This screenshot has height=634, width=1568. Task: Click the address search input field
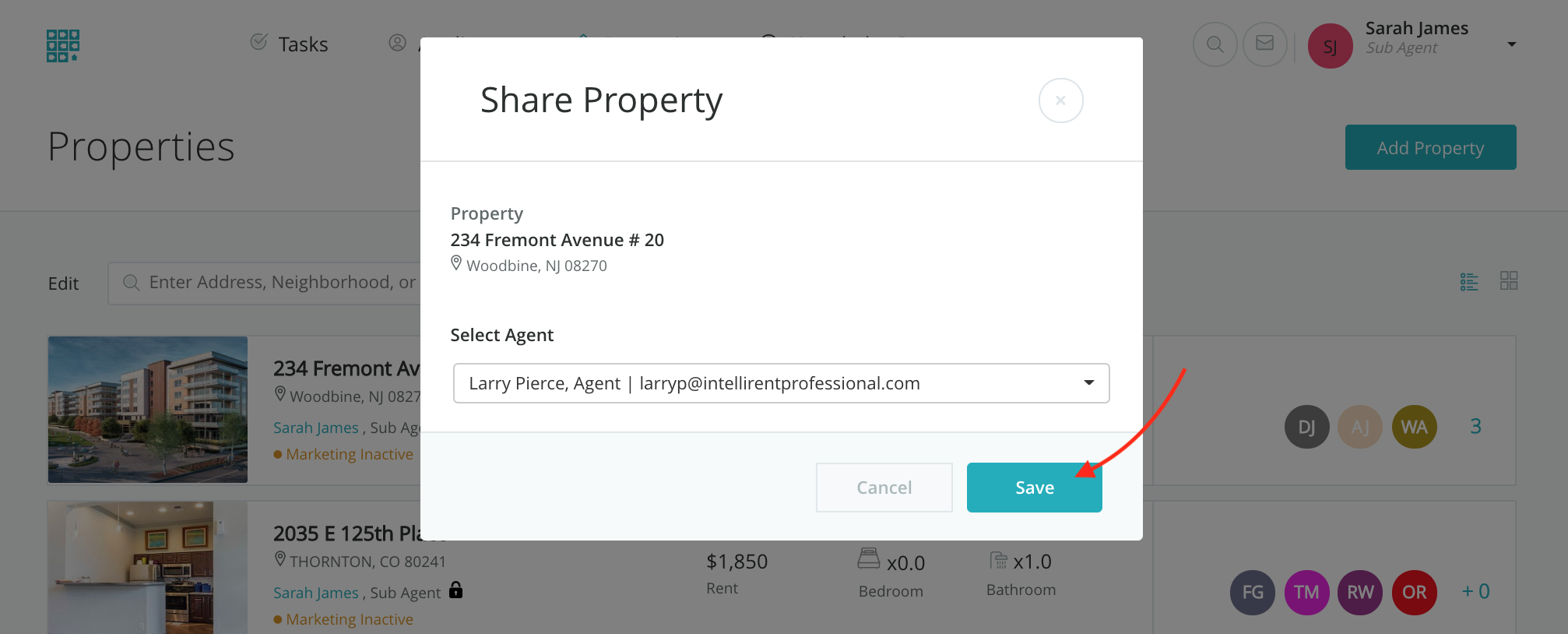tap(280, 283)
